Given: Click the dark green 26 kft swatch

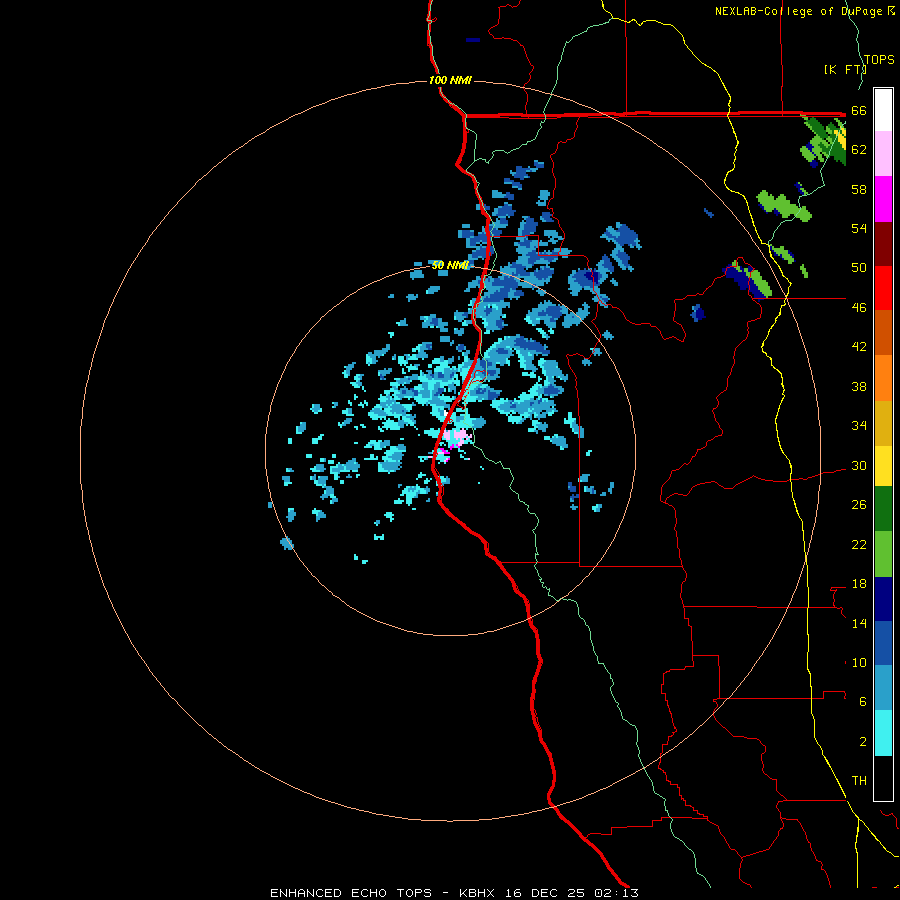Looking at the screenshot, I should 883,509.
